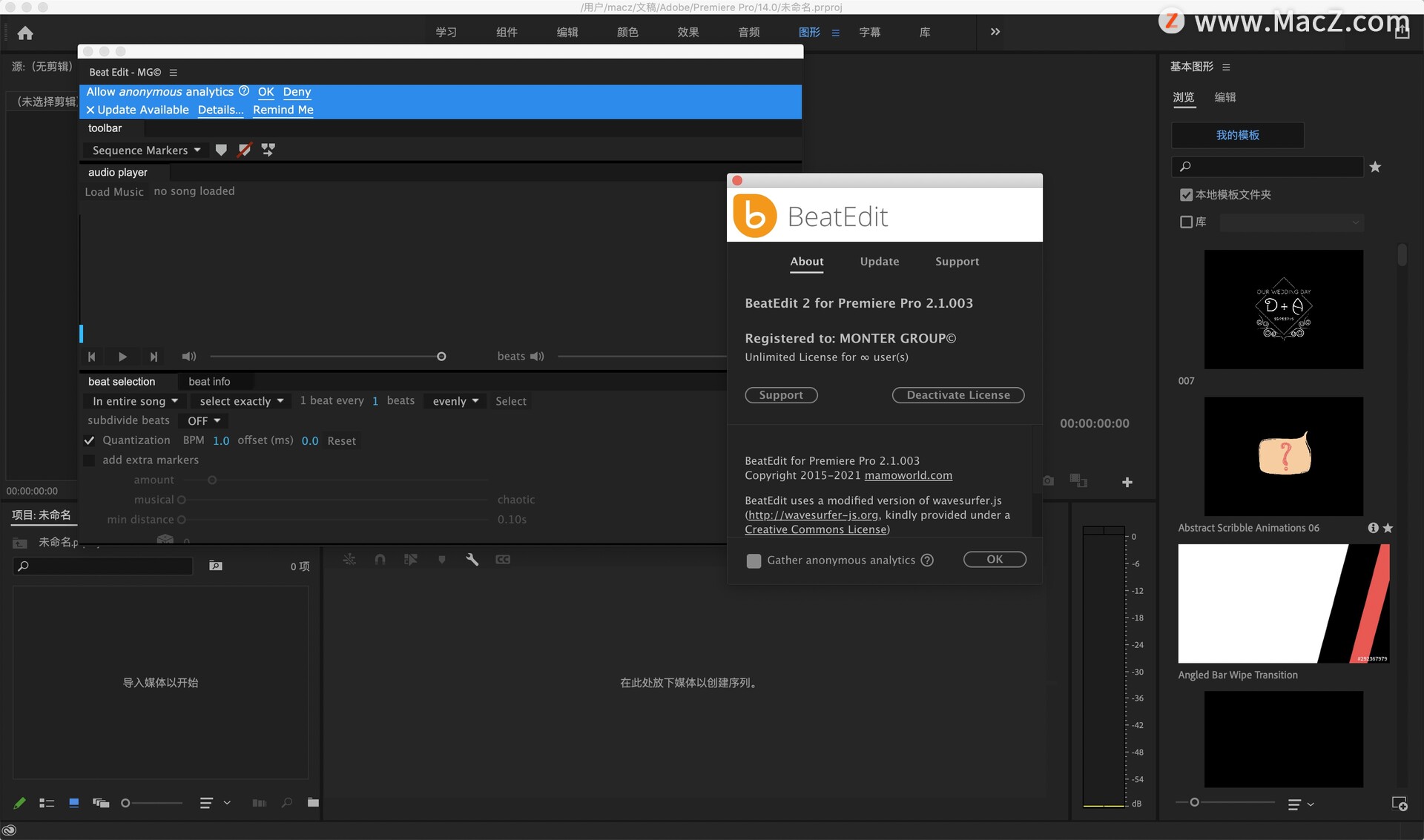This screenshot has height=840, width=1424.
Task: Check the 库 library checkbox
Action: 1186,222
